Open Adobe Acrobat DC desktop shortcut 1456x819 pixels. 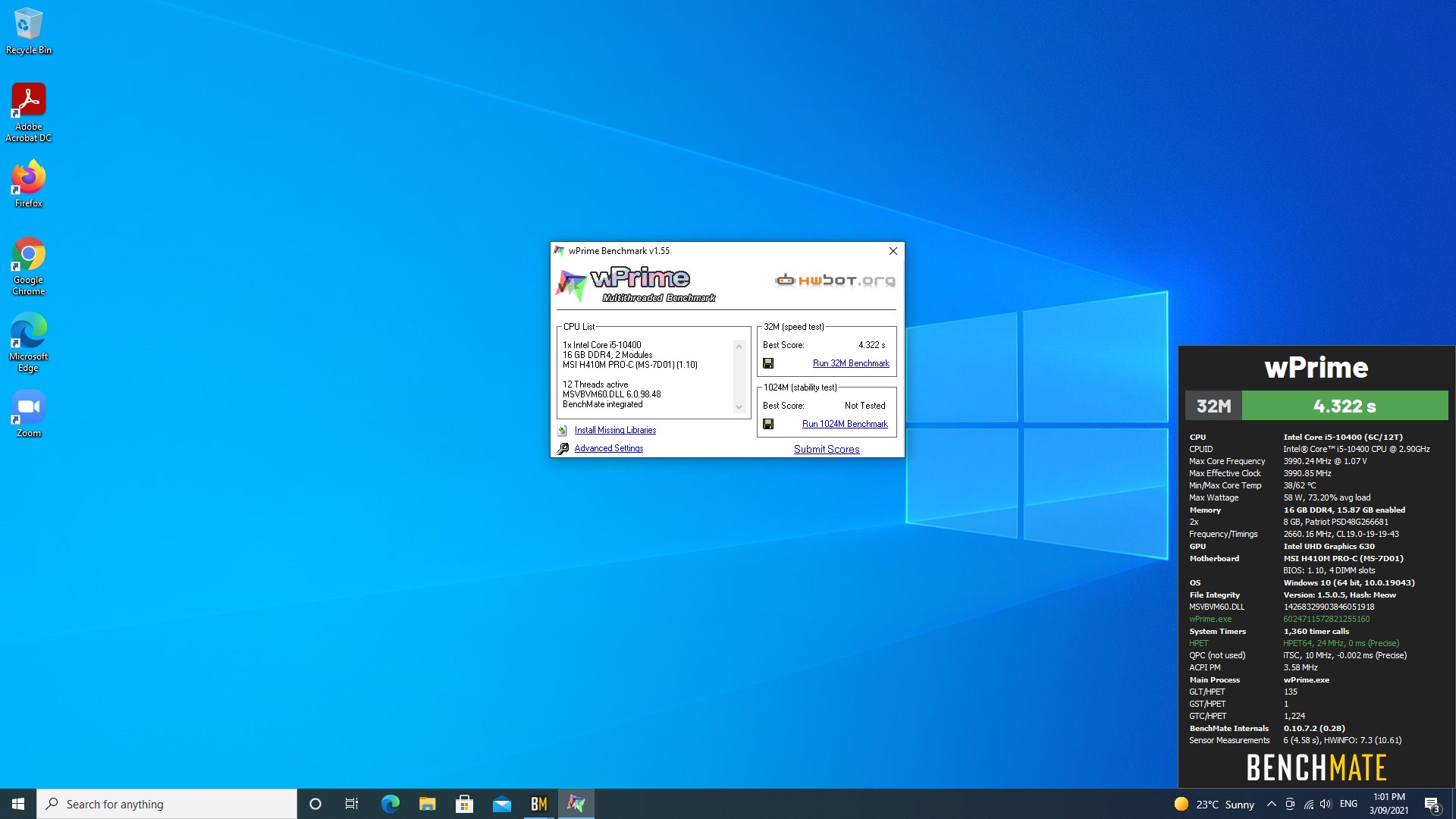tap(28, 112)
